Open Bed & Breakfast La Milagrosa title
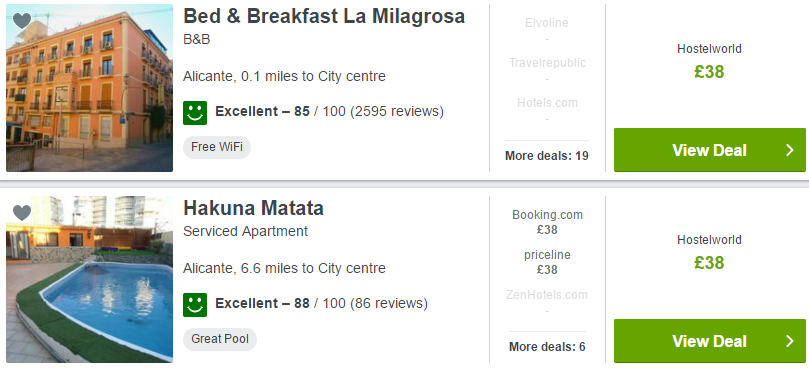Image resolution: width=809 pixels, height=368 pixels. coord(324,17)
